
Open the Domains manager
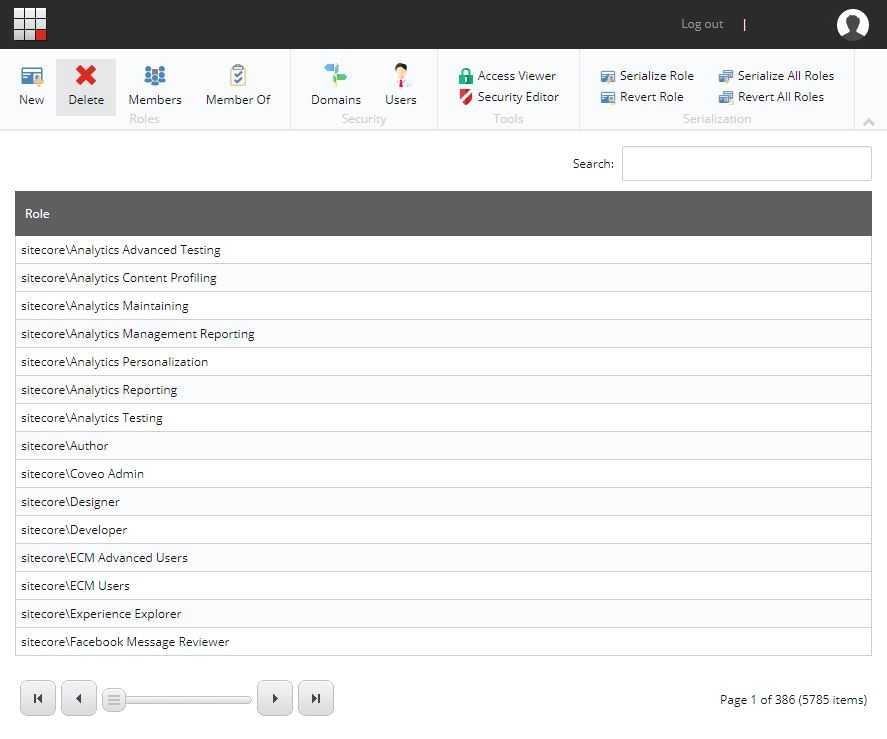tap(336, 85)
